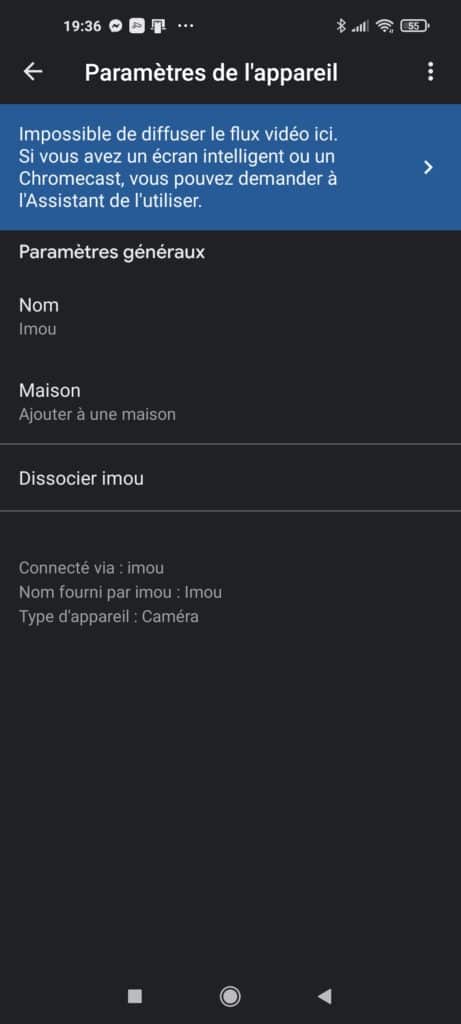Select 'Ajouter à une maison' subtitle

point(97,415)
